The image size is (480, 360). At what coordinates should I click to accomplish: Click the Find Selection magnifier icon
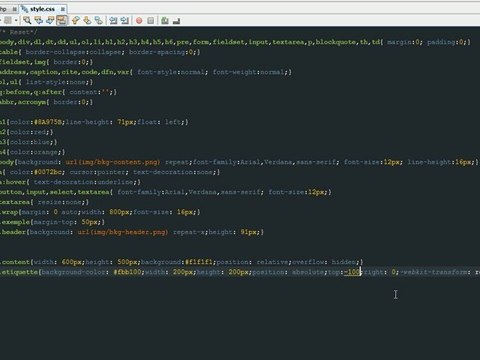pyautogui.click(x=27, y=21)
